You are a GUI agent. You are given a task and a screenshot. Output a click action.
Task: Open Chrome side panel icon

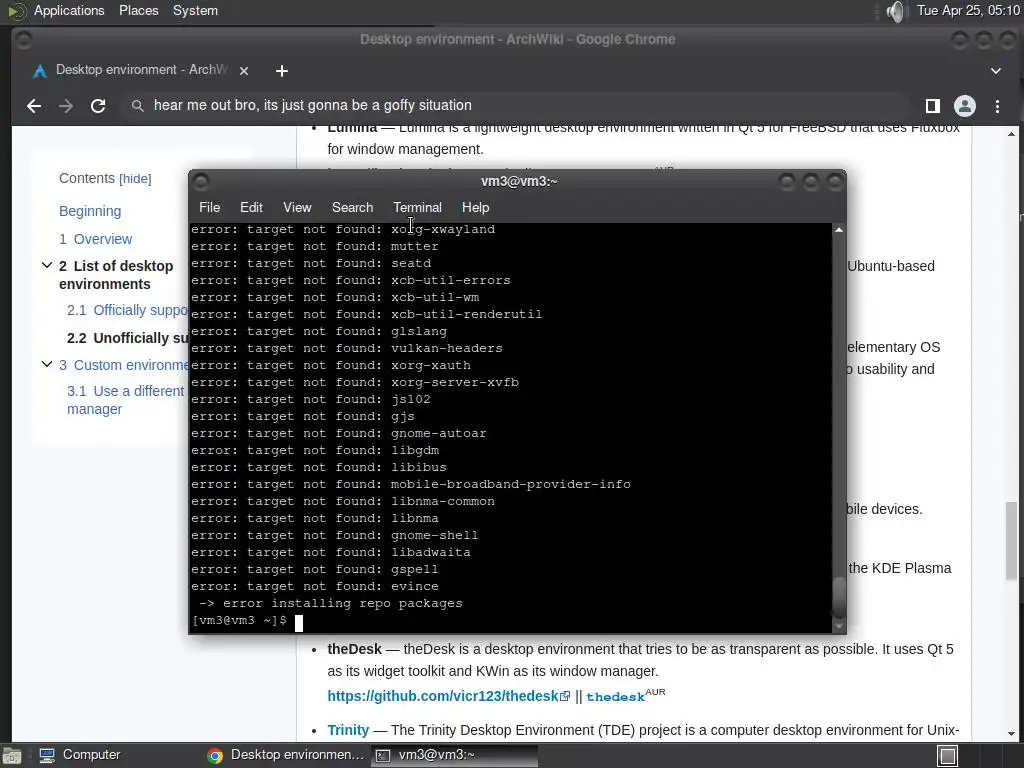click(933, 106)
